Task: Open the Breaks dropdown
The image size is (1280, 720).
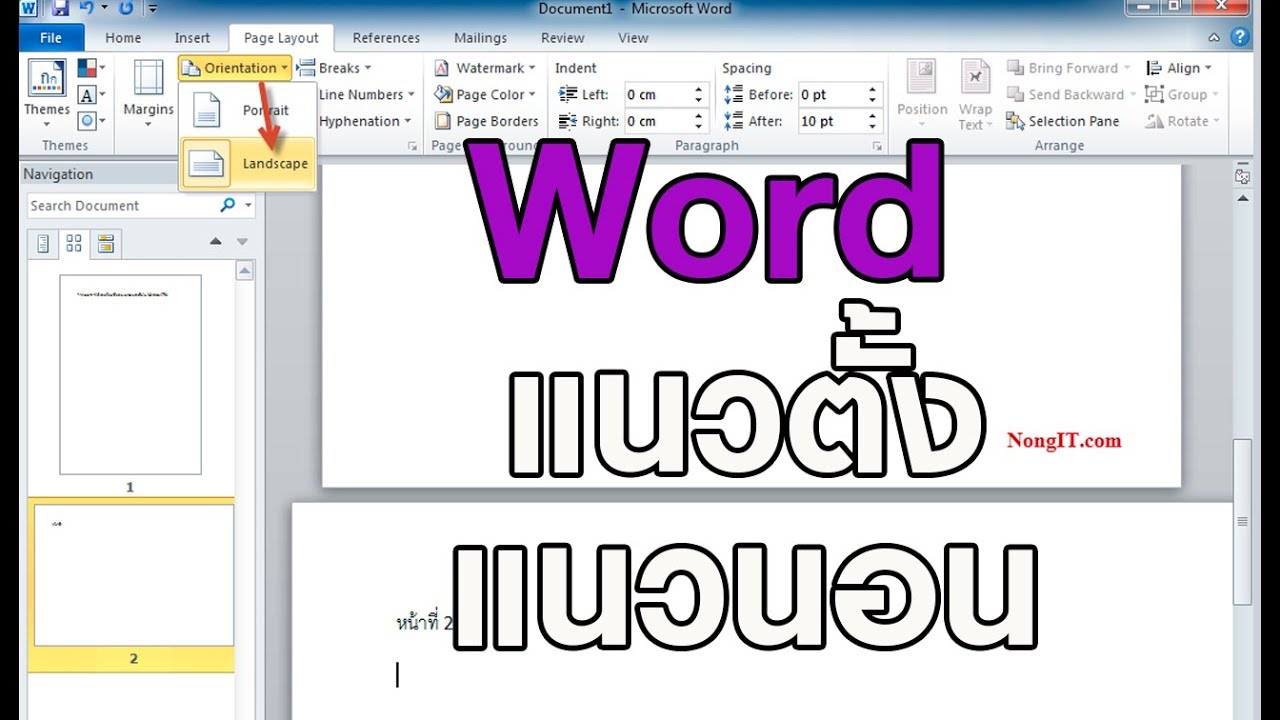Action: point(334,68)
